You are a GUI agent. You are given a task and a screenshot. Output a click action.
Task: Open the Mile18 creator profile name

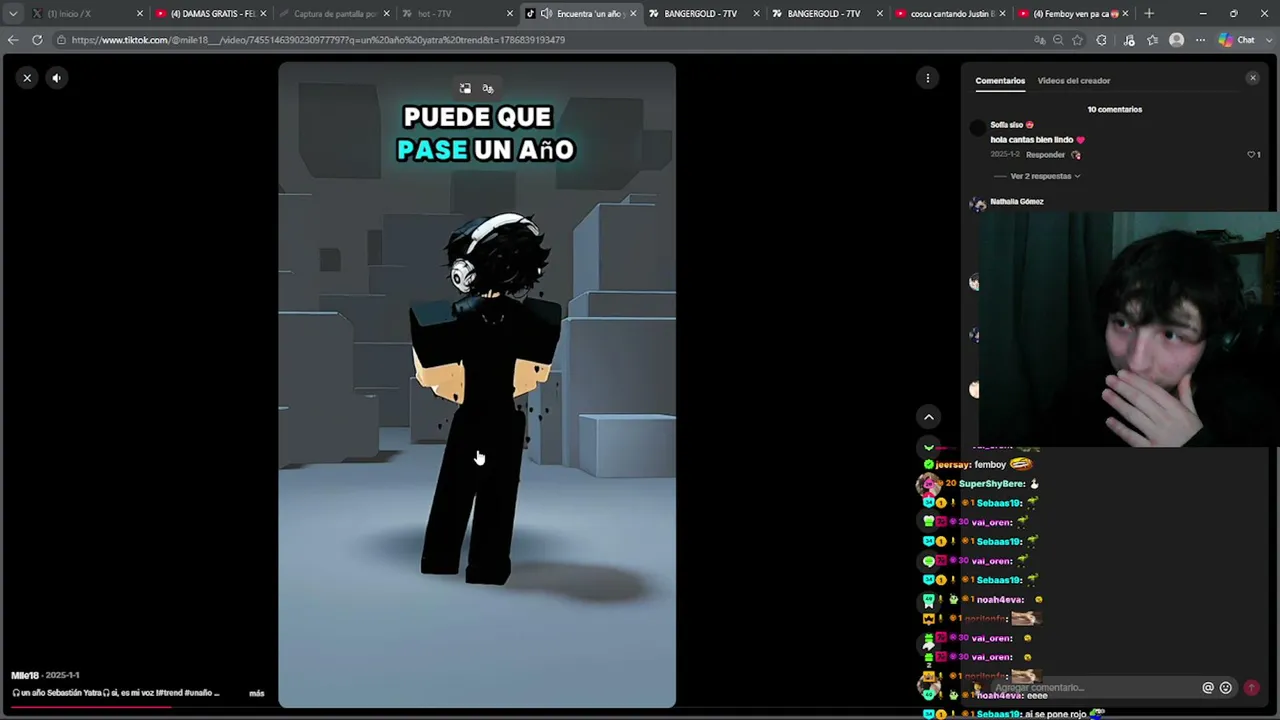click(25, 676)
